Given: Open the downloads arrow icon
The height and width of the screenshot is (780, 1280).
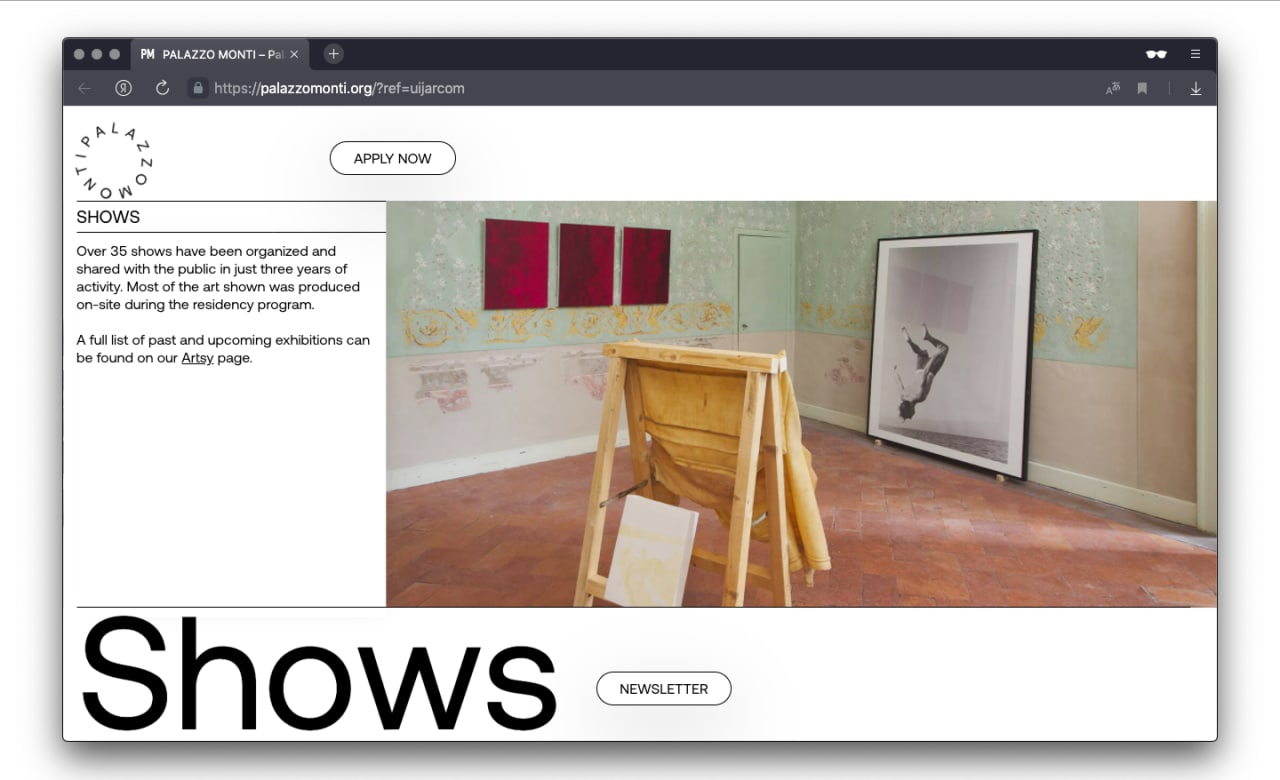Looking at the screenshot, I should tap(1195, 88).
